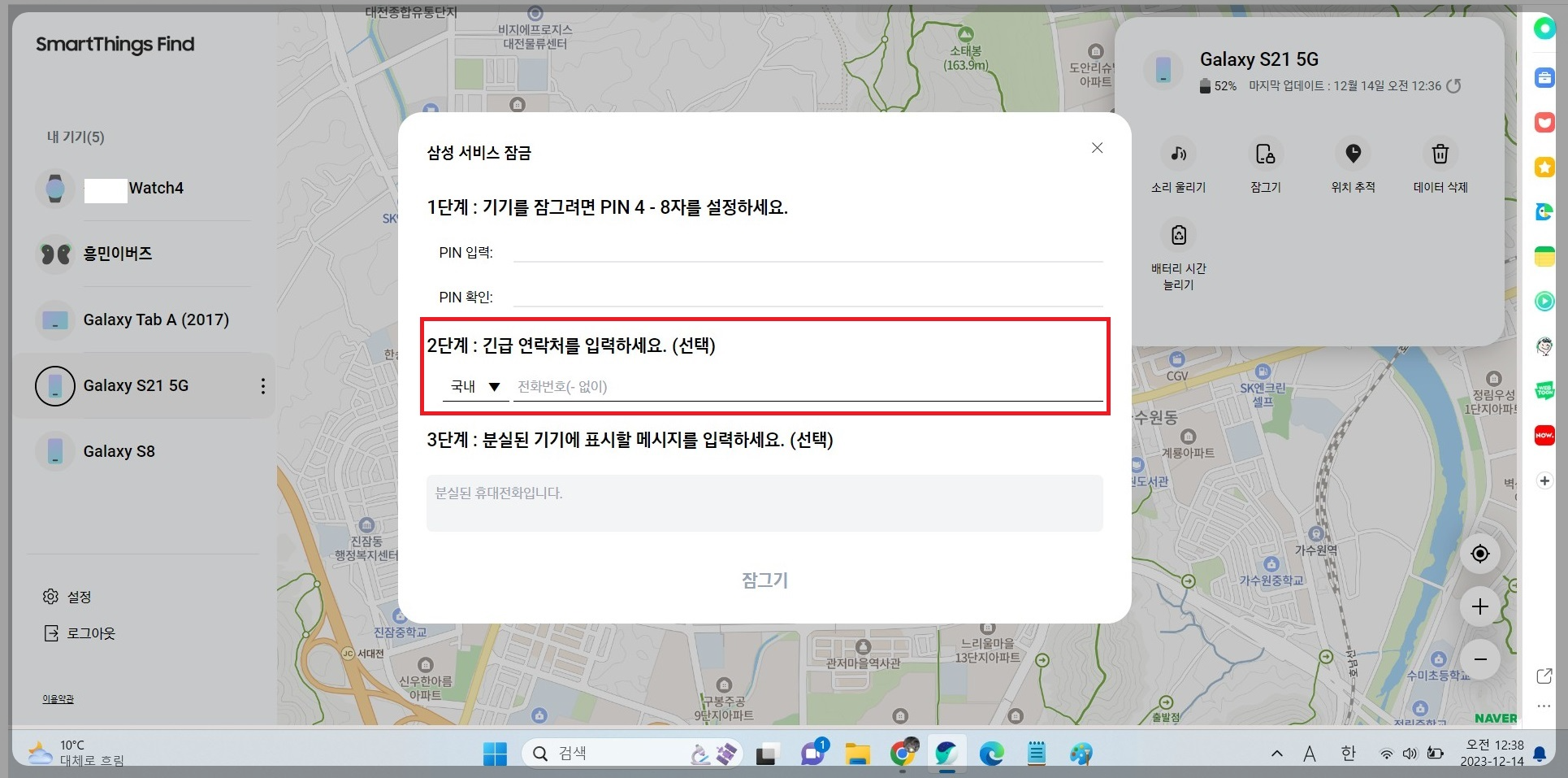Click the current location crosshair on map

coord(1479,554)
